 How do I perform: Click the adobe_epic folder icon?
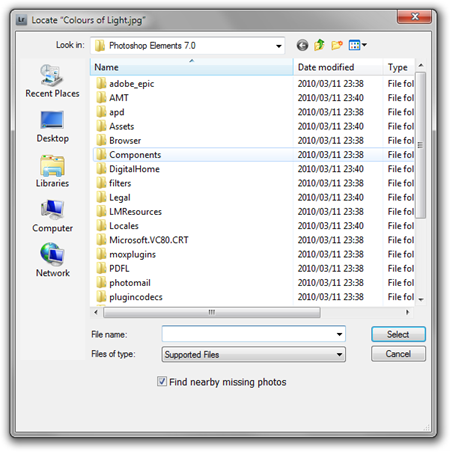tap(101, 83)
